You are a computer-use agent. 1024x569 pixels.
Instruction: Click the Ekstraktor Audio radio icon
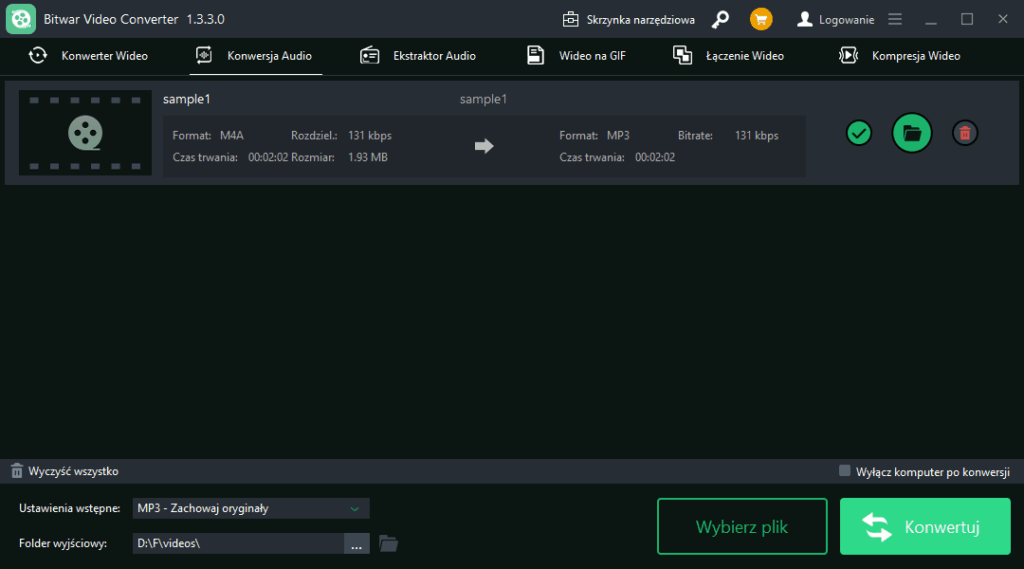[370, 56]
